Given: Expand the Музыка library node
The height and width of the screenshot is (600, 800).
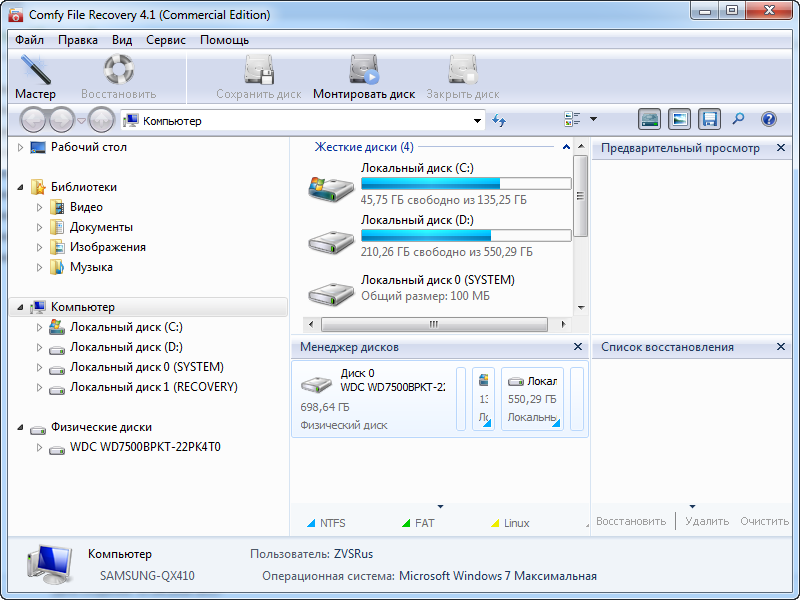Looking at the screenshot, I should (39, 267).
